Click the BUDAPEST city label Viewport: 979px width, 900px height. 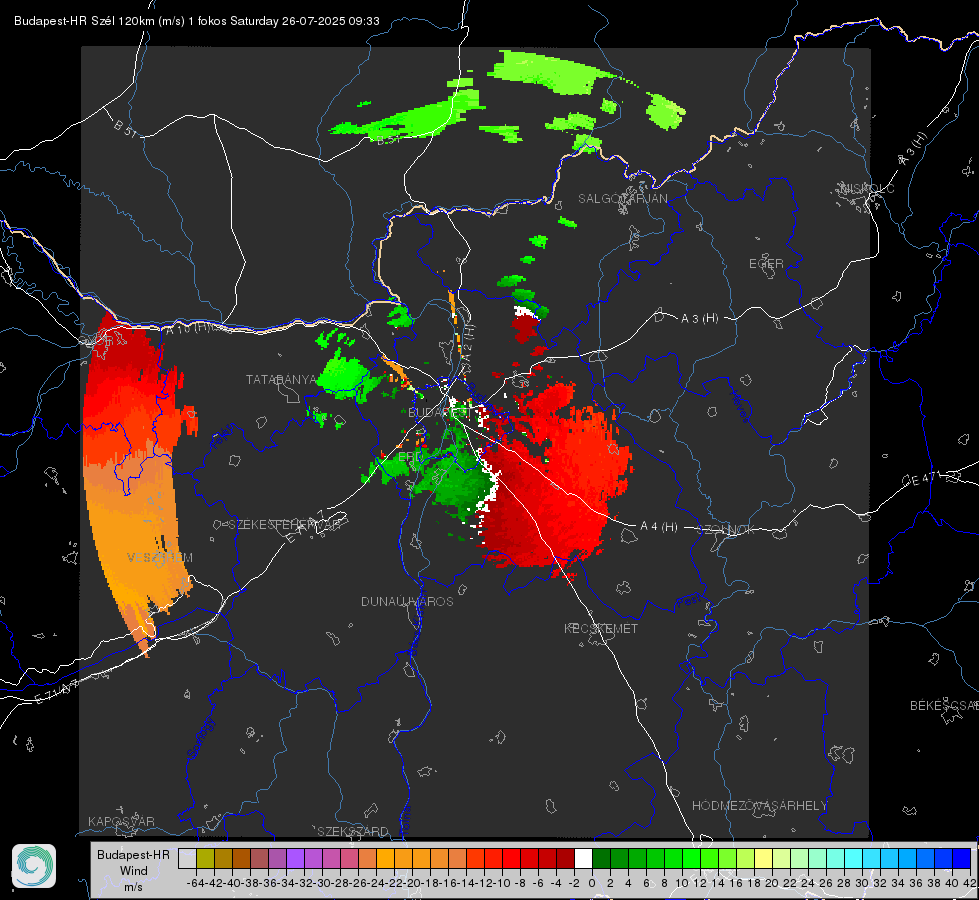(438, 413)
